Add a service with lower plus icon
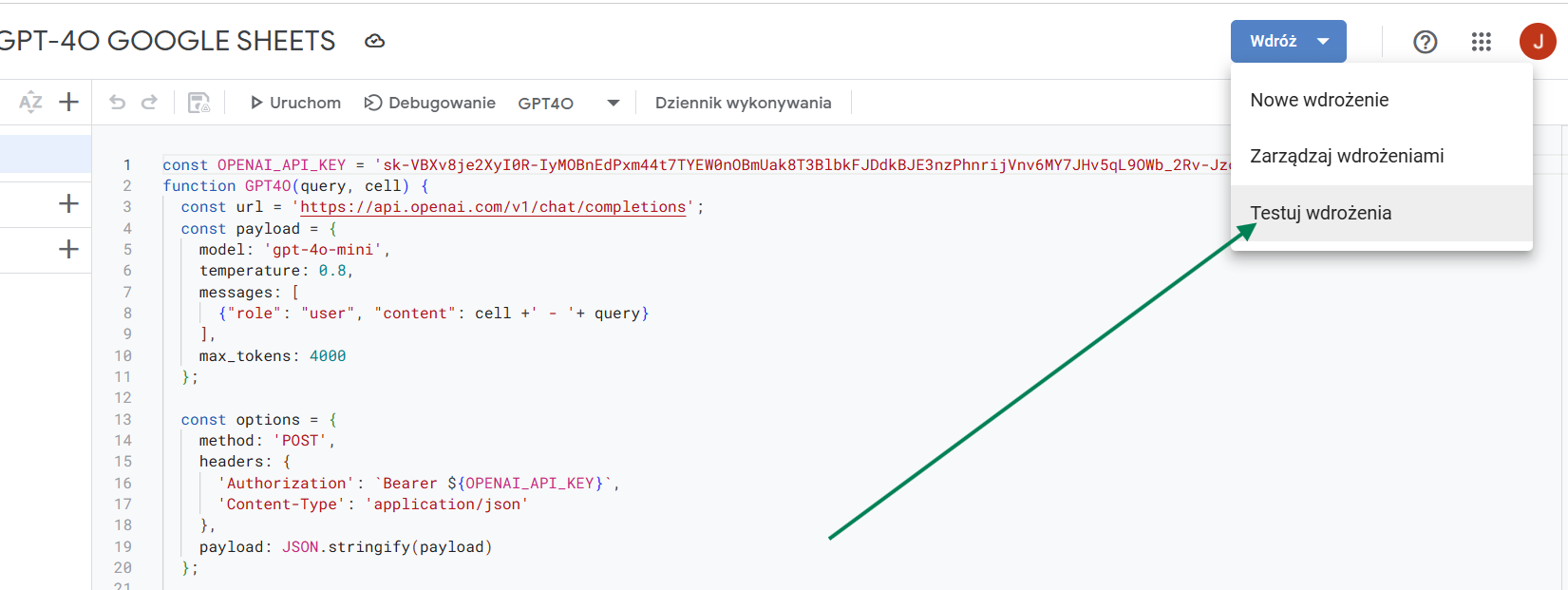The height and width of the screenshot is (590, 1568). pos(68,249)
